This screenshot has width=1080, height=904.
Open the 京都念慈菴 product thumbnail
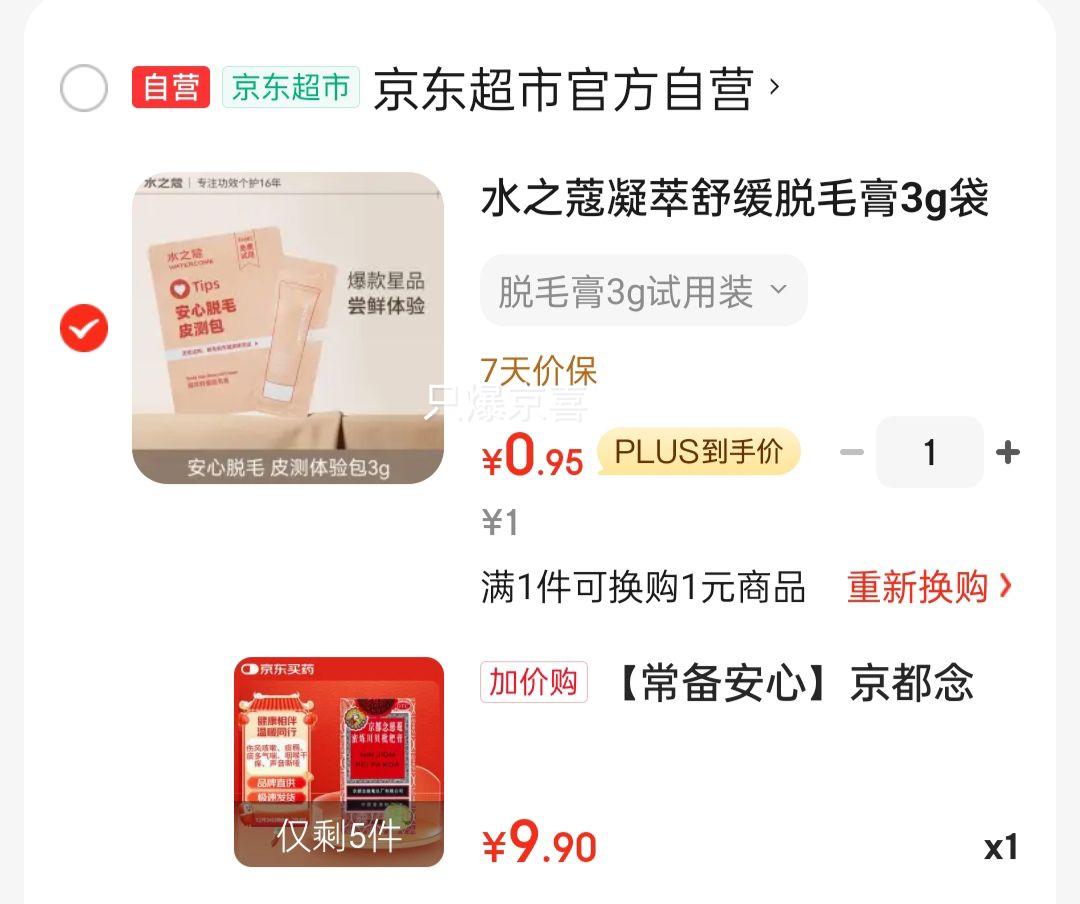coord(339,762)
